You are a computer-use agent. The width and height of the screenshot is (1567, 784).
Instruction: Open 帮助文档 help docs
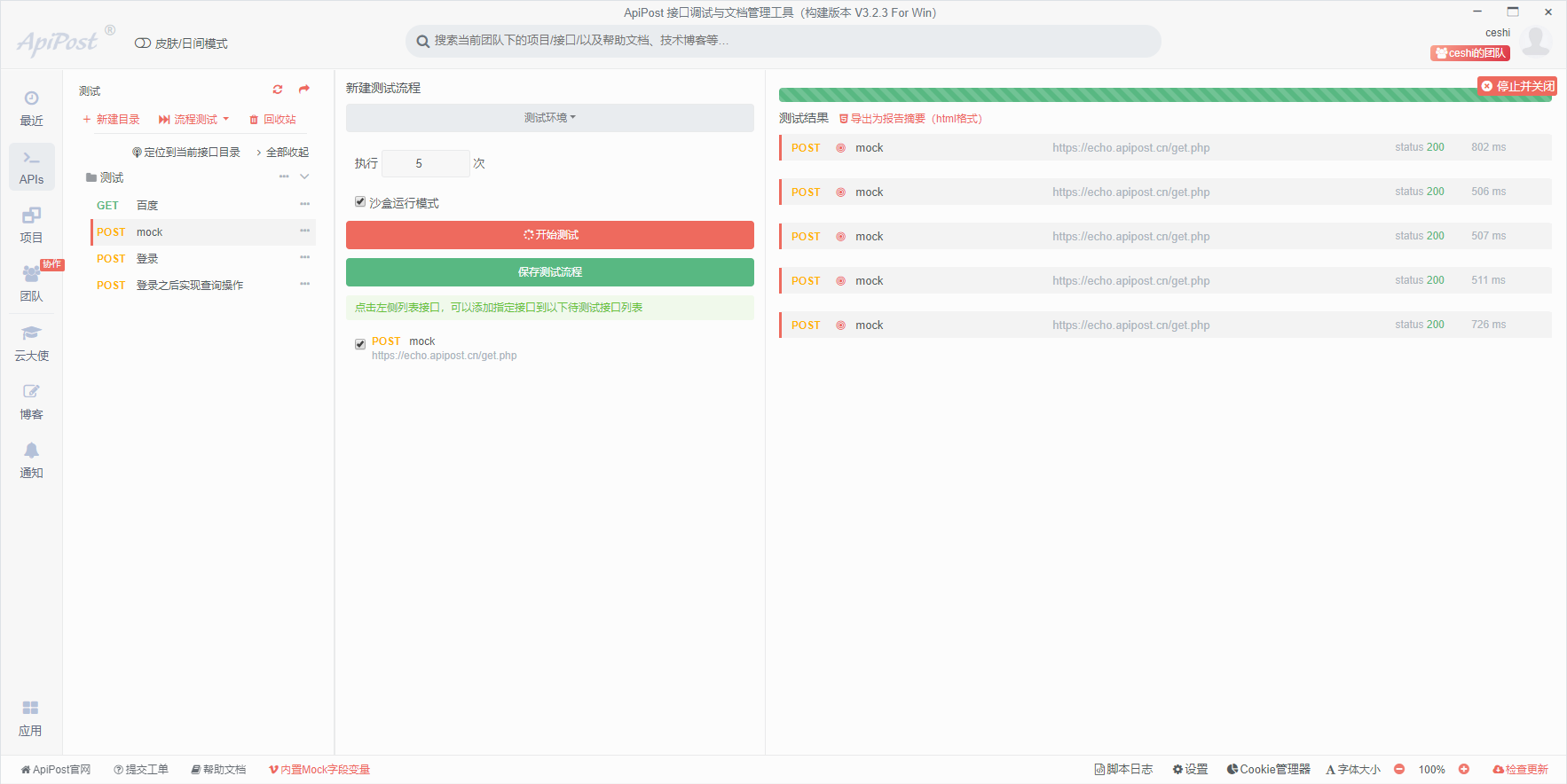pos(218,770)
